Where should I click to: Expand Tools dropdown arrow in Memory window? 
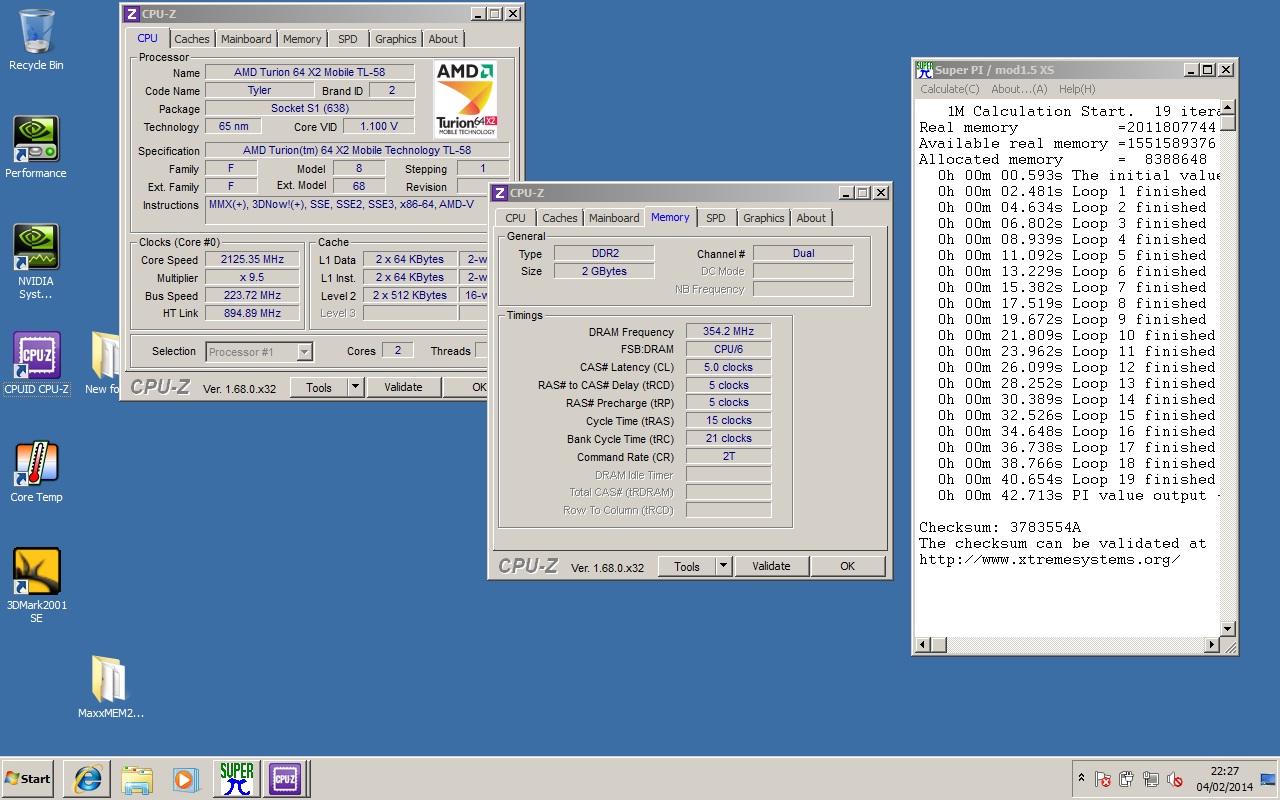point(723,566)
